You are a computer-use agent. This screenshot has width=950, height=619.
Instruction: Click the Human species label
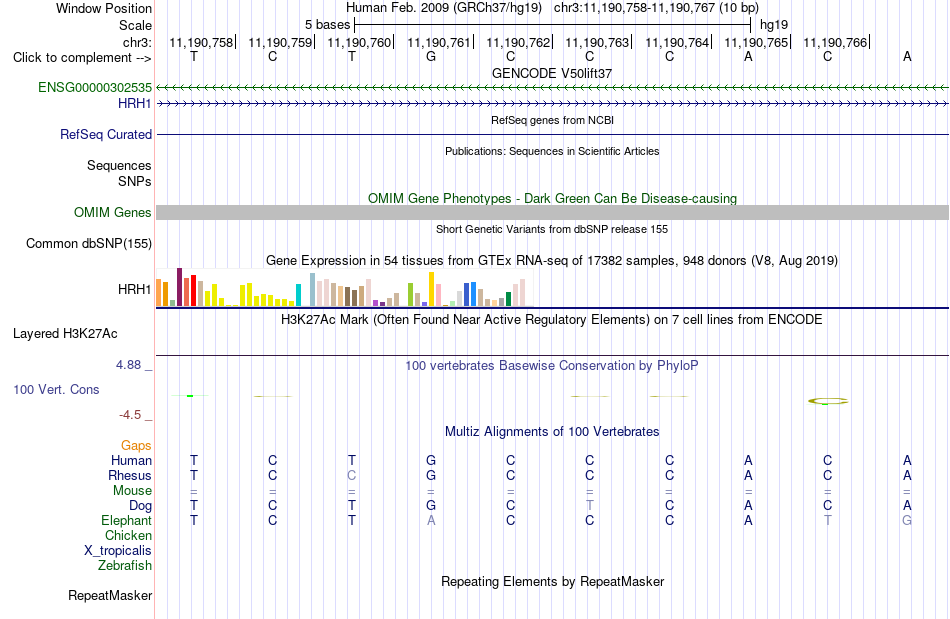click(x=131, y=460)
